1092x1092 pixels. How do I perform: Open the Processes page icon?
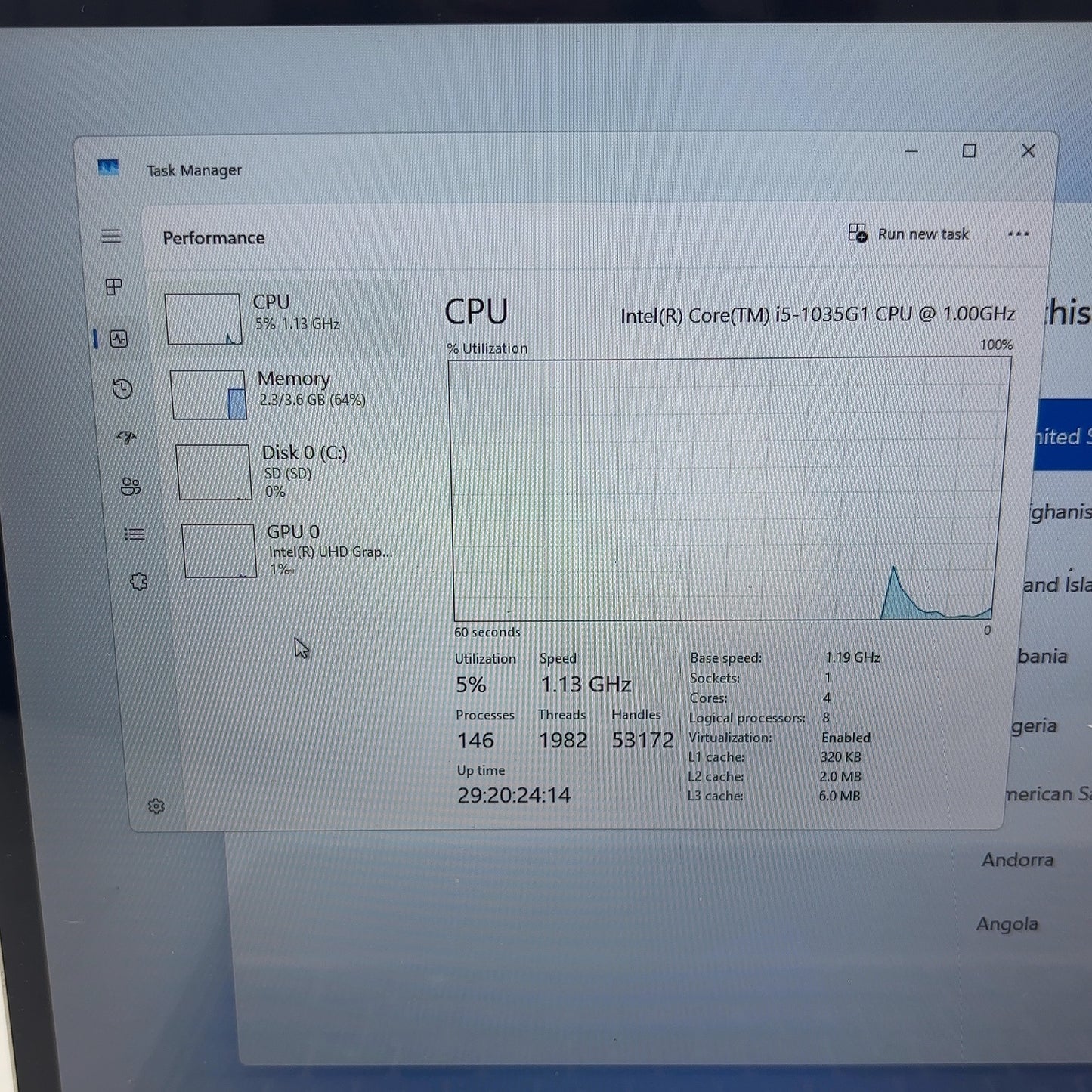[x=114, y=287]
